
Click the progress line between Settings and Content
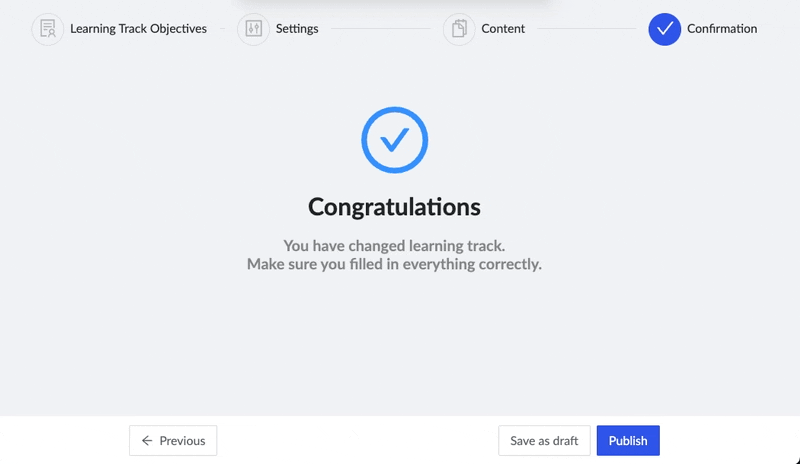(x=380, y=29)
